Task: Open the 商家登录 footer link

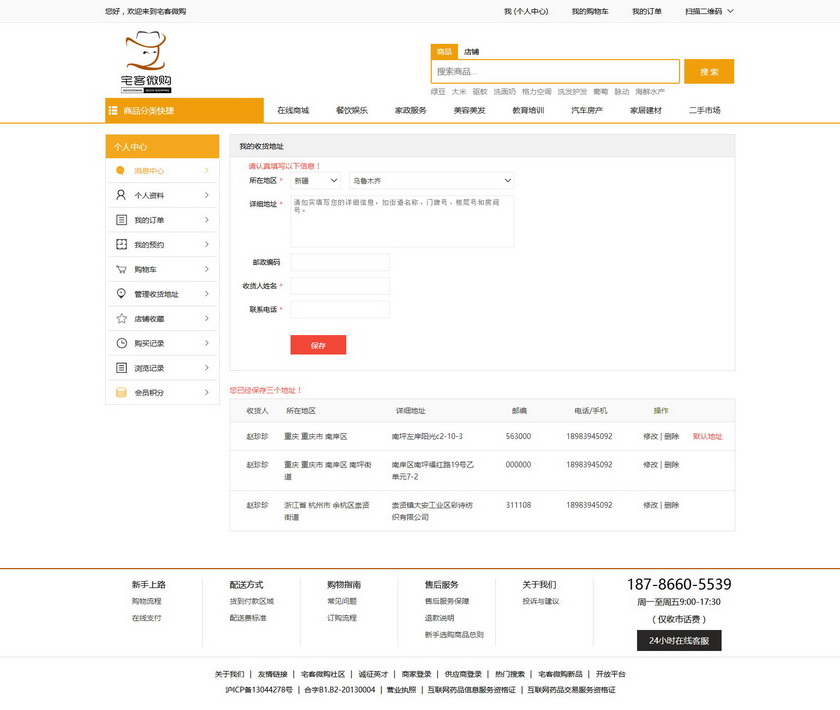Action: [416, 674]
